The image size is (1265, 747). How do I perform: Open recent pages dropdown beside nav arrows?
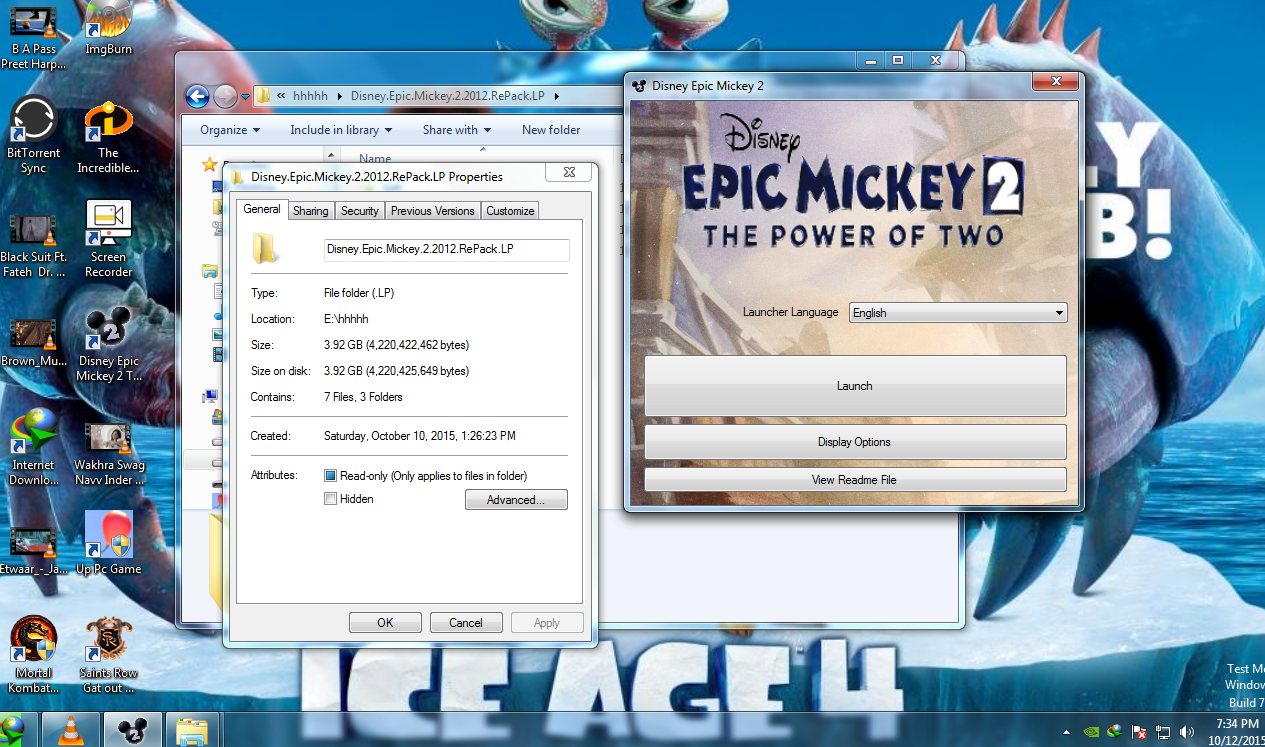click(x=244, y=96)
